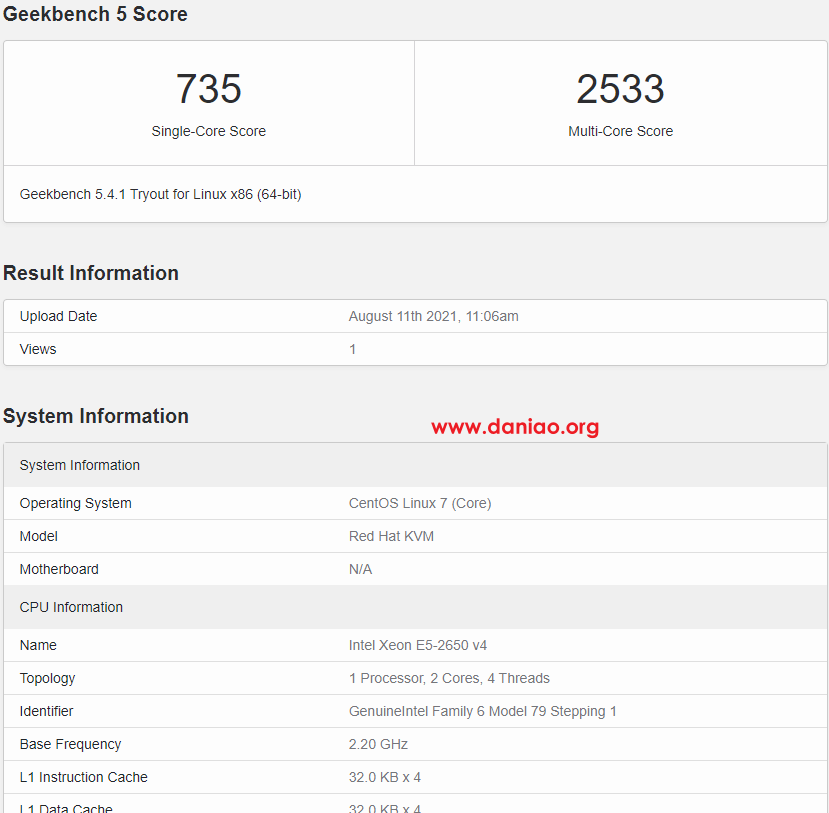
Task: Click the CPU Name label
Action: tap(38, 645)
